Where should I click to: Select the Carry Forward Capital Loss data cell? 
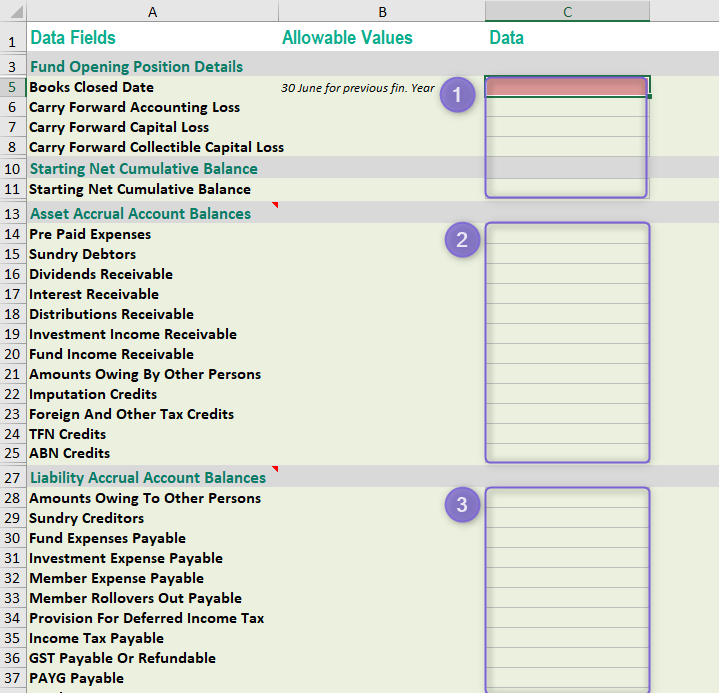[x=567, y=127]
